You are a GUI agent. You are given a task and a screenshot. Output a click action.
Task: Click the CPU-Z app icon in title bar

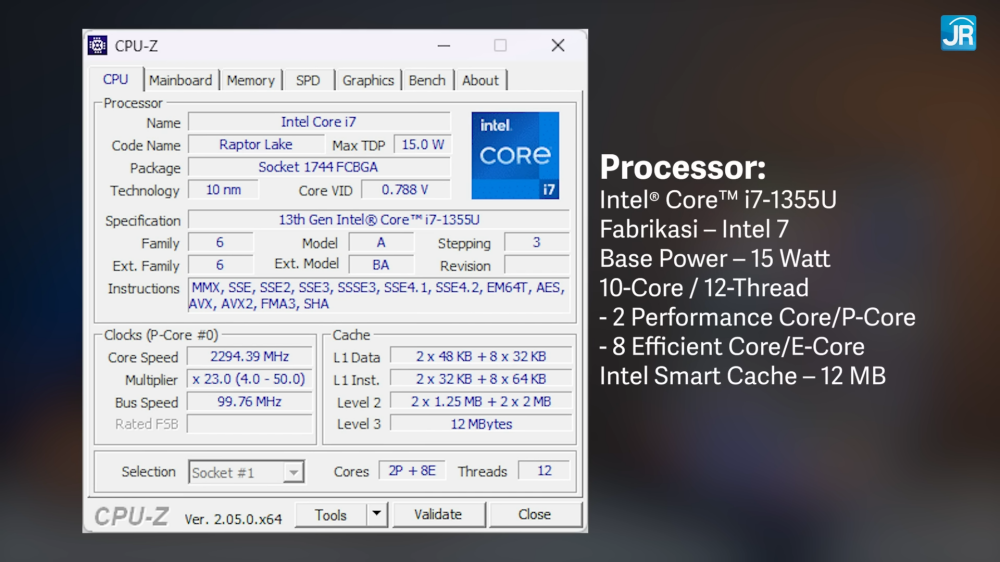pyautogui.click(x=98, y=45)
